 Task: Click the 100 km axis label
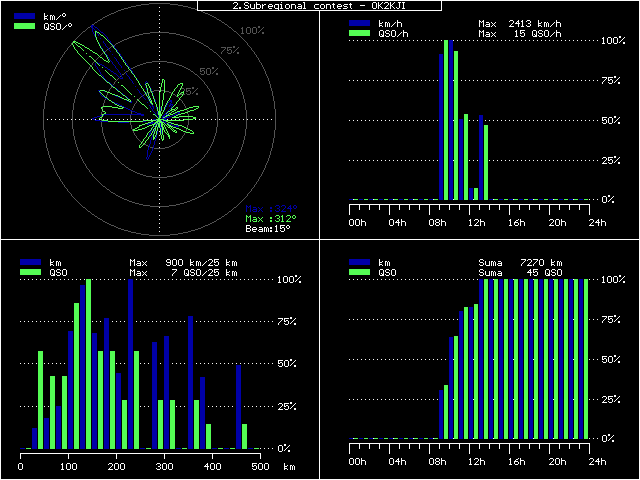[69, 467]
